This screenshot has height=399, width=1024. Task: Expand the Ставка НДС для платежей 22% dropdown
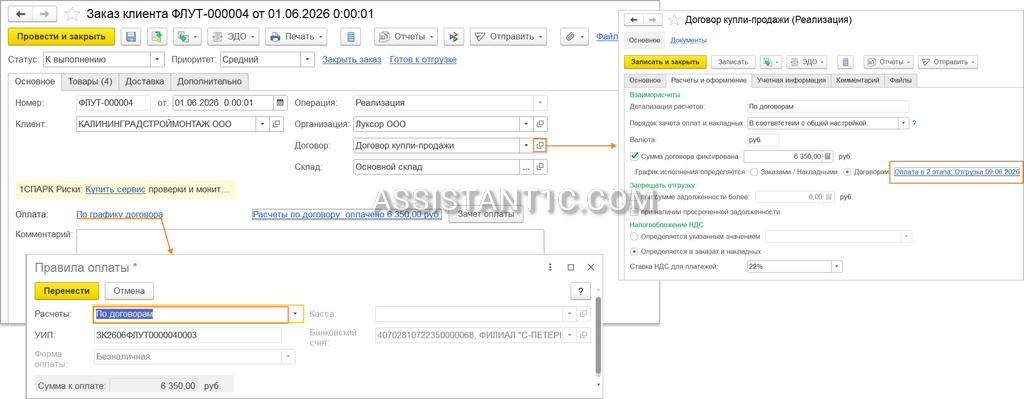click(837, 266)
